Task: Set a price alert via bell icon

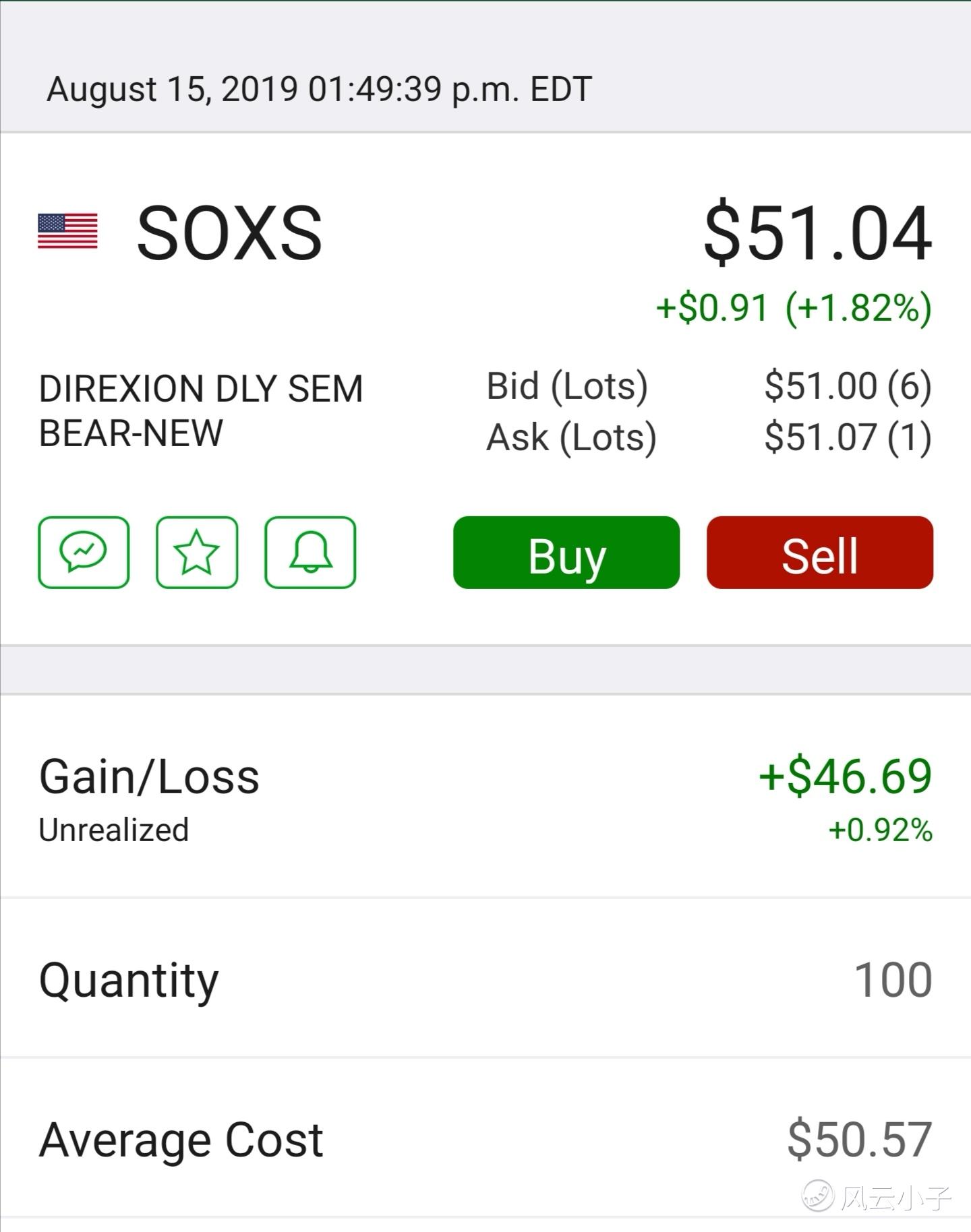Action: click(x=310, y=553)
